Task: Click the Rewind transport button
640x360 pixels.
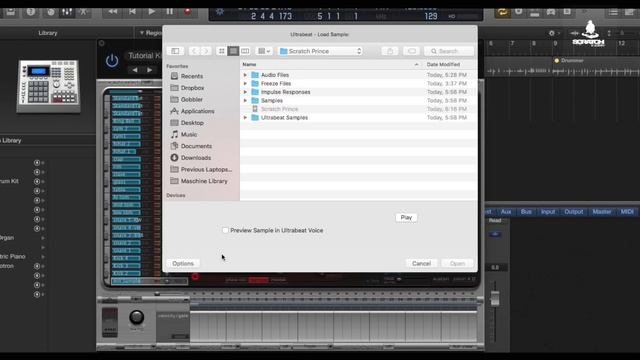Action: tap(113, 11)
